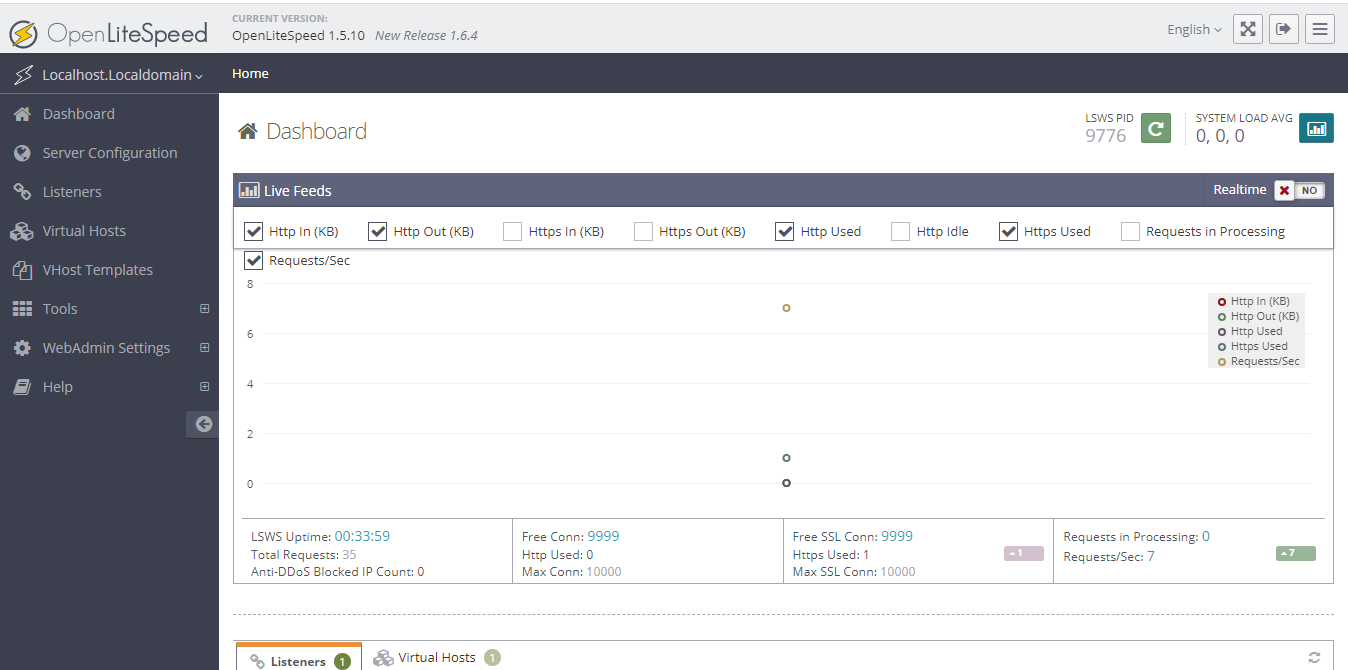
Task: Enable the Https Out (KB) checkbox
Action: [x=644, y=231]
